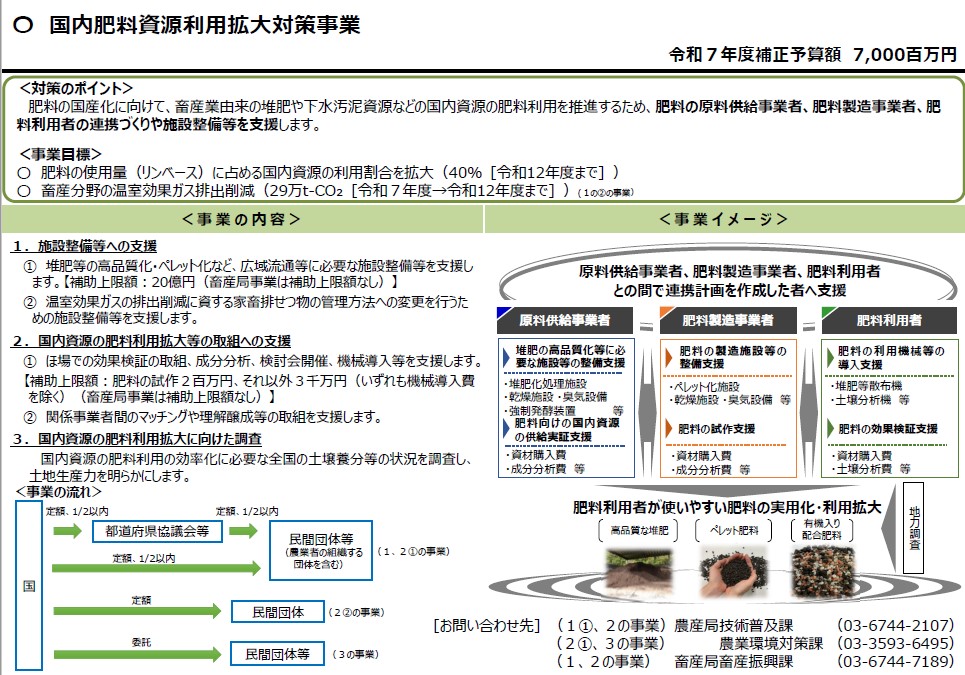The height and width of the screenshot is (675, 965).
Task: Click the green triangle beside 肥料の効果検証支援
Action: [828, 429]
